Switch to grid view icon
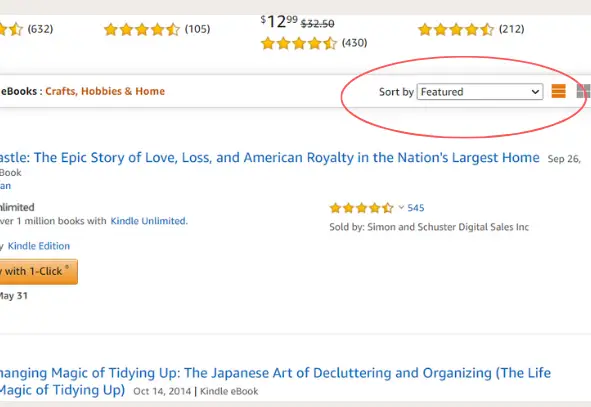 pos(584,91)
